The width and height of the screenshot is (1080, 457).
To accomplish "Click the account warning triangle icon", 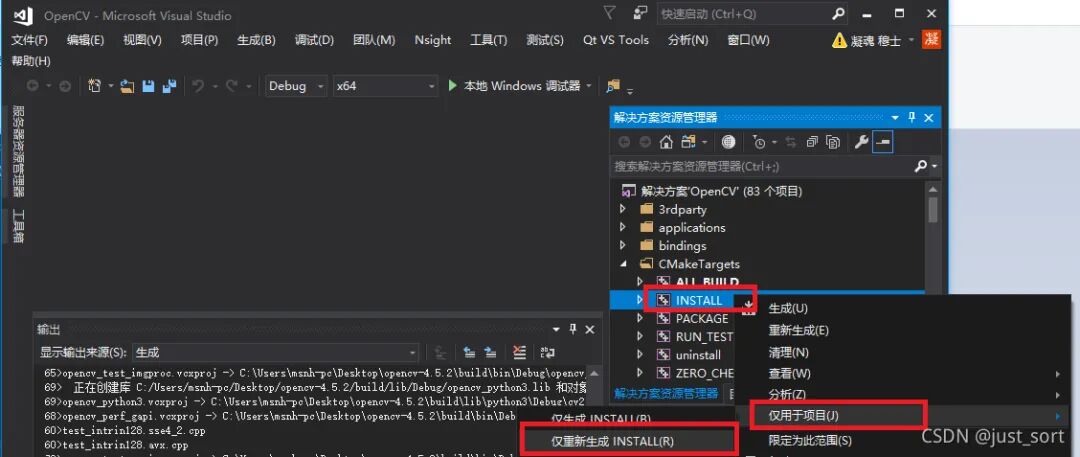I will (x=839, y=40).
